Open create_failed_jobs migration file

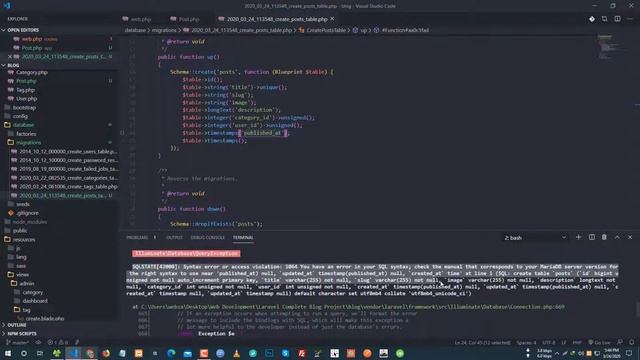click(68, 169)
